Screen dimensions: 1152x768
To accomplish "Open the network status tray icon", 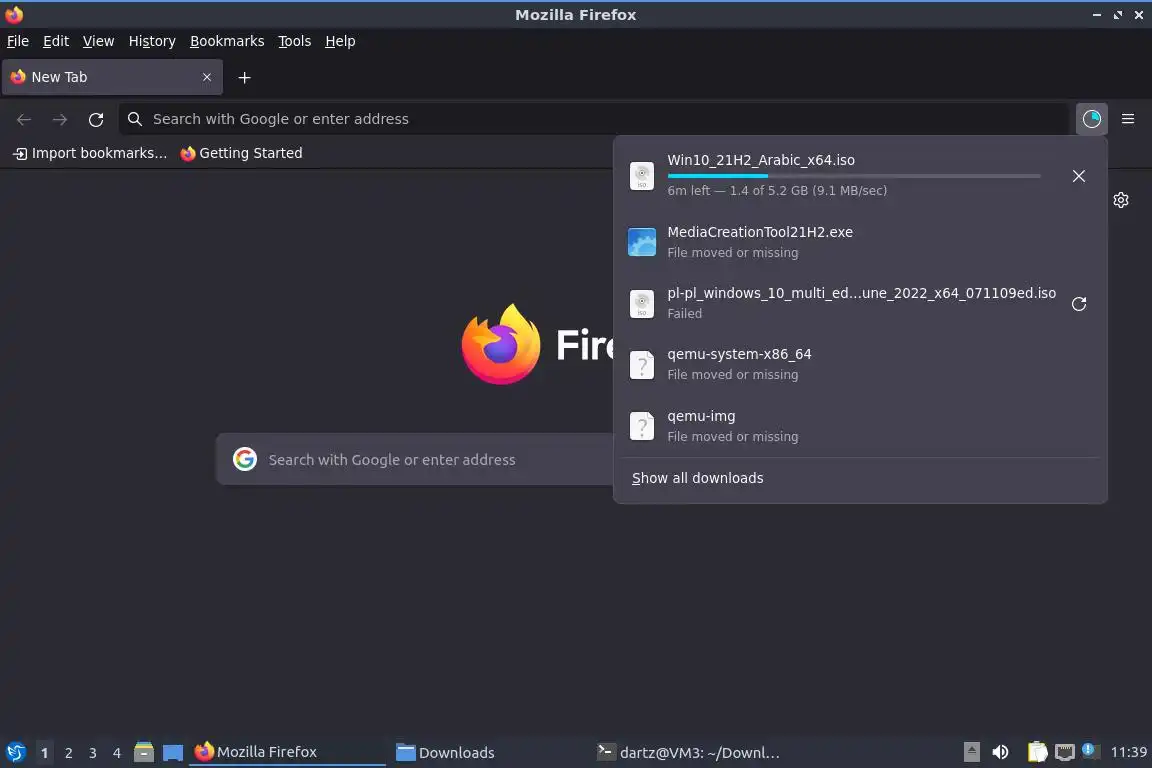I will point(1065,752).
